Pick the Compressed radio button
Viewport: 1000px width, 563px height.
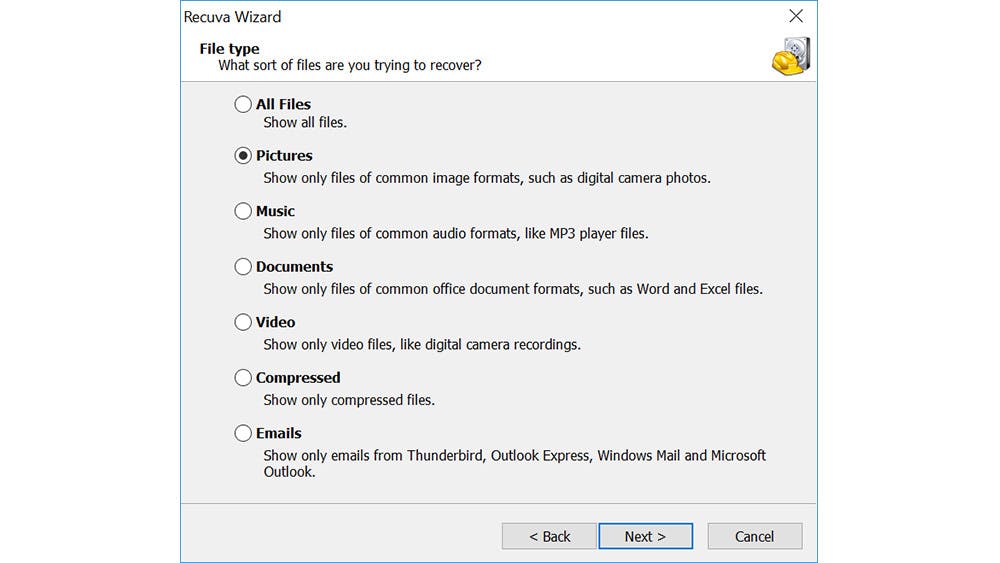click(243, 377)
